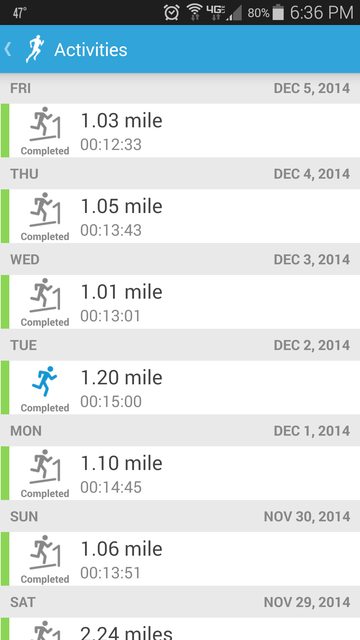Tap the blue outdoor runner icon for Dec 2
The width and height of the screenshot is (360, 640).
tap(44, 381)
